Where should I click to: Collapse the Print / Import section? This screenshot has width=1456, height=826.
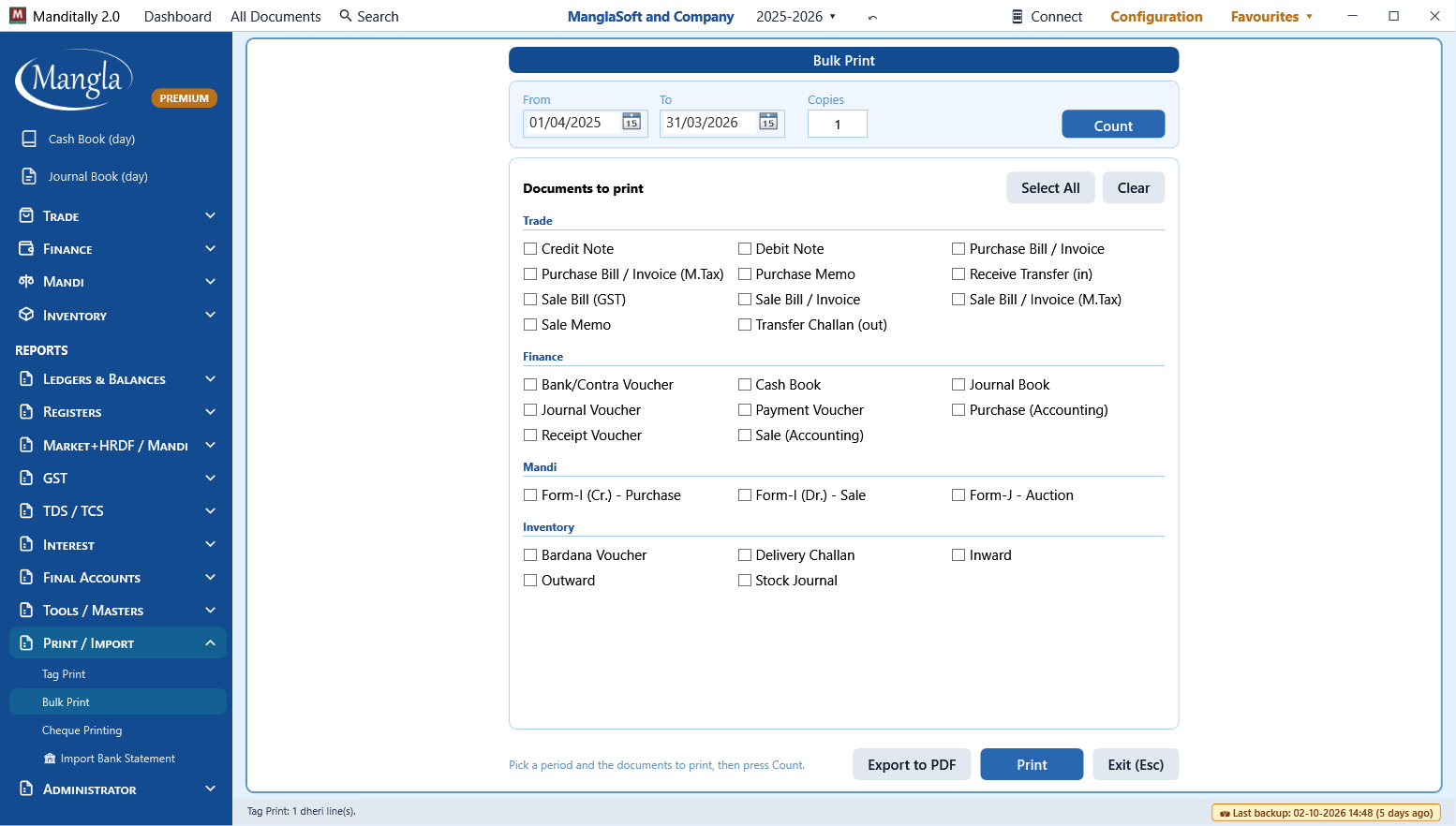pyautogui.click(x=118, y=642)
